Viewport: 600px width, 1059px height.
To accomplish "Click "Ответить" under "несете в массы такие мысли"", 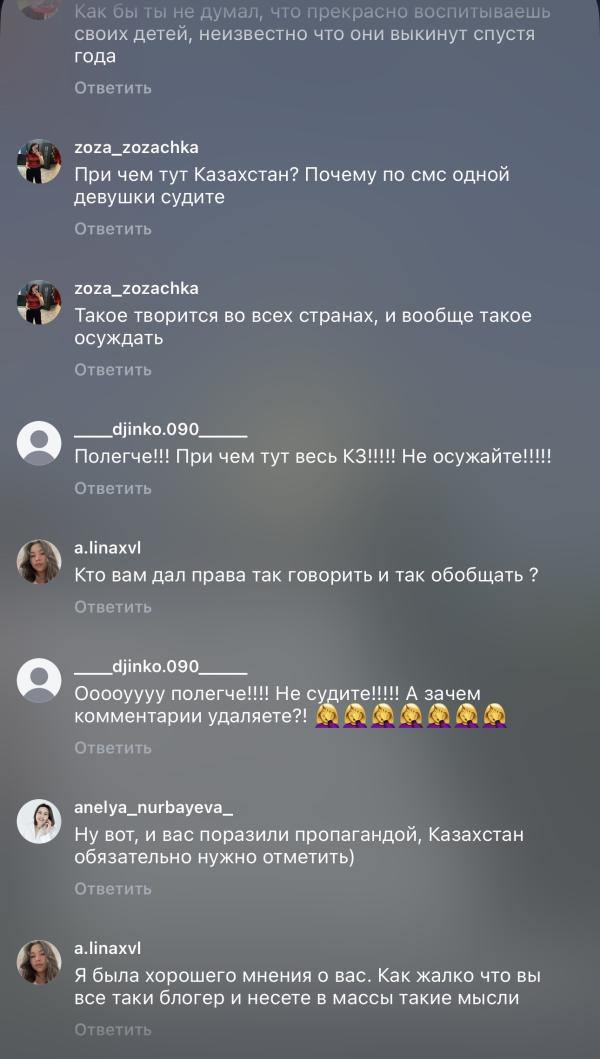I will [113, 1030].
